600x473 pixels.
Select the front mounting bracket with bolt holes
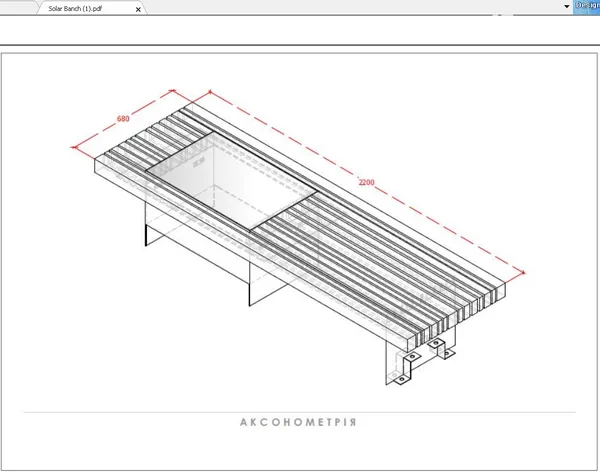[408, 369]
